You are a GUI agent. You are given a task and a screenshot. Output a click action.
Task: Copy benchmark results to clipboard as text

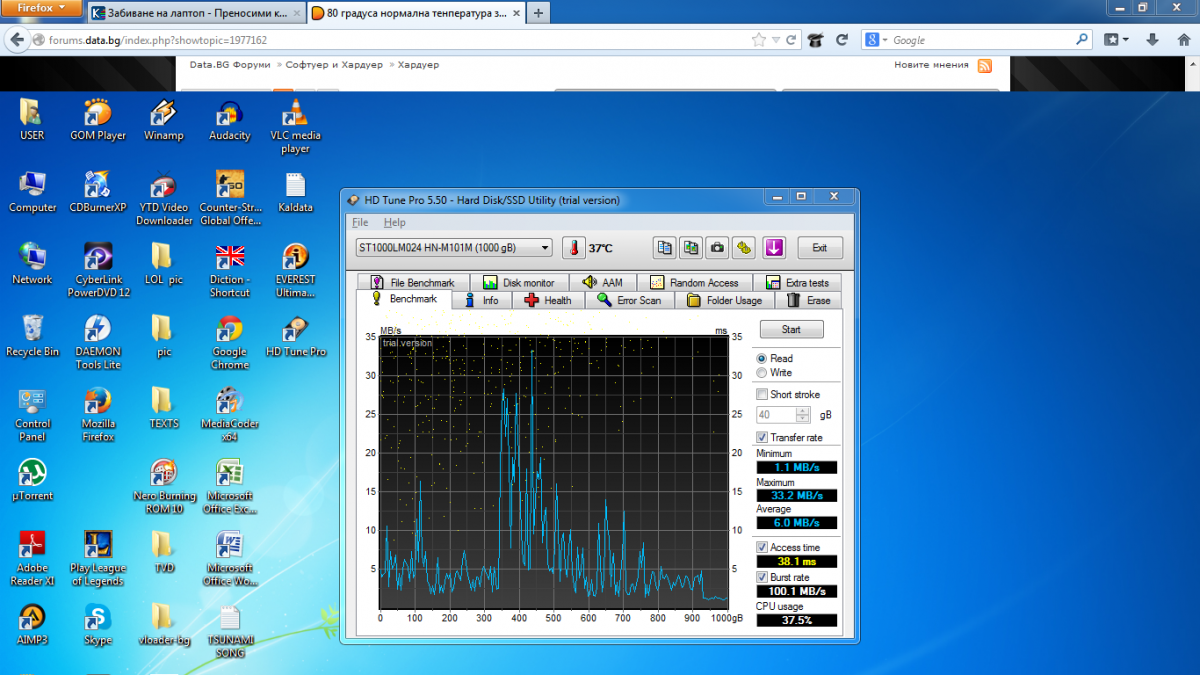665,248
